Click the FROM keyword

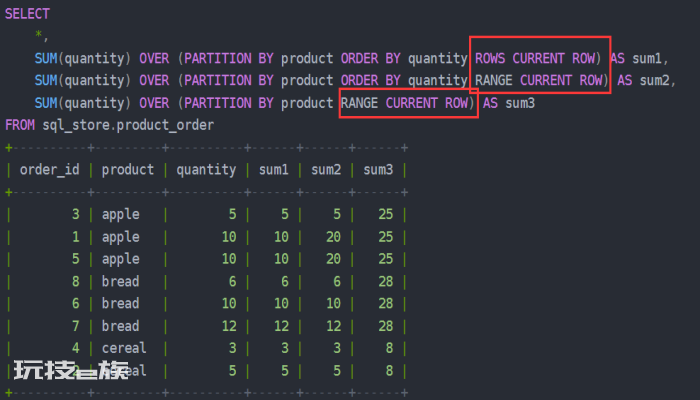pos(20,125)
